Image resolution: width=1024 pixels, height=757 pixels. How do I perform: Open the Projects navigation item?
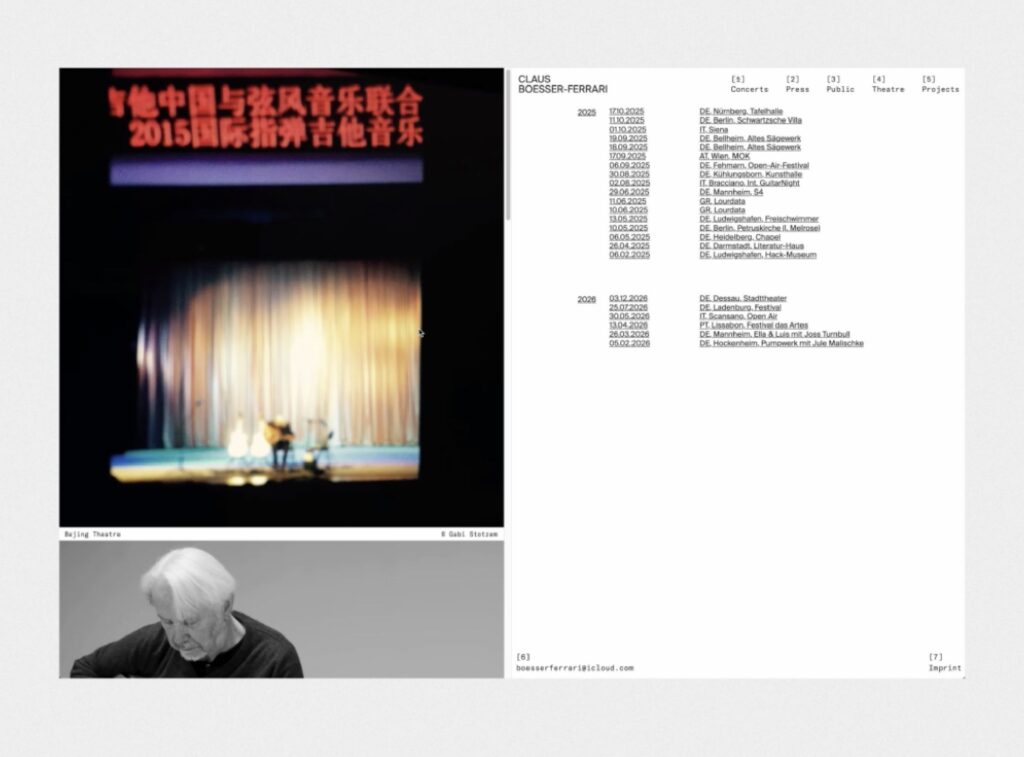tap(940, 89)
